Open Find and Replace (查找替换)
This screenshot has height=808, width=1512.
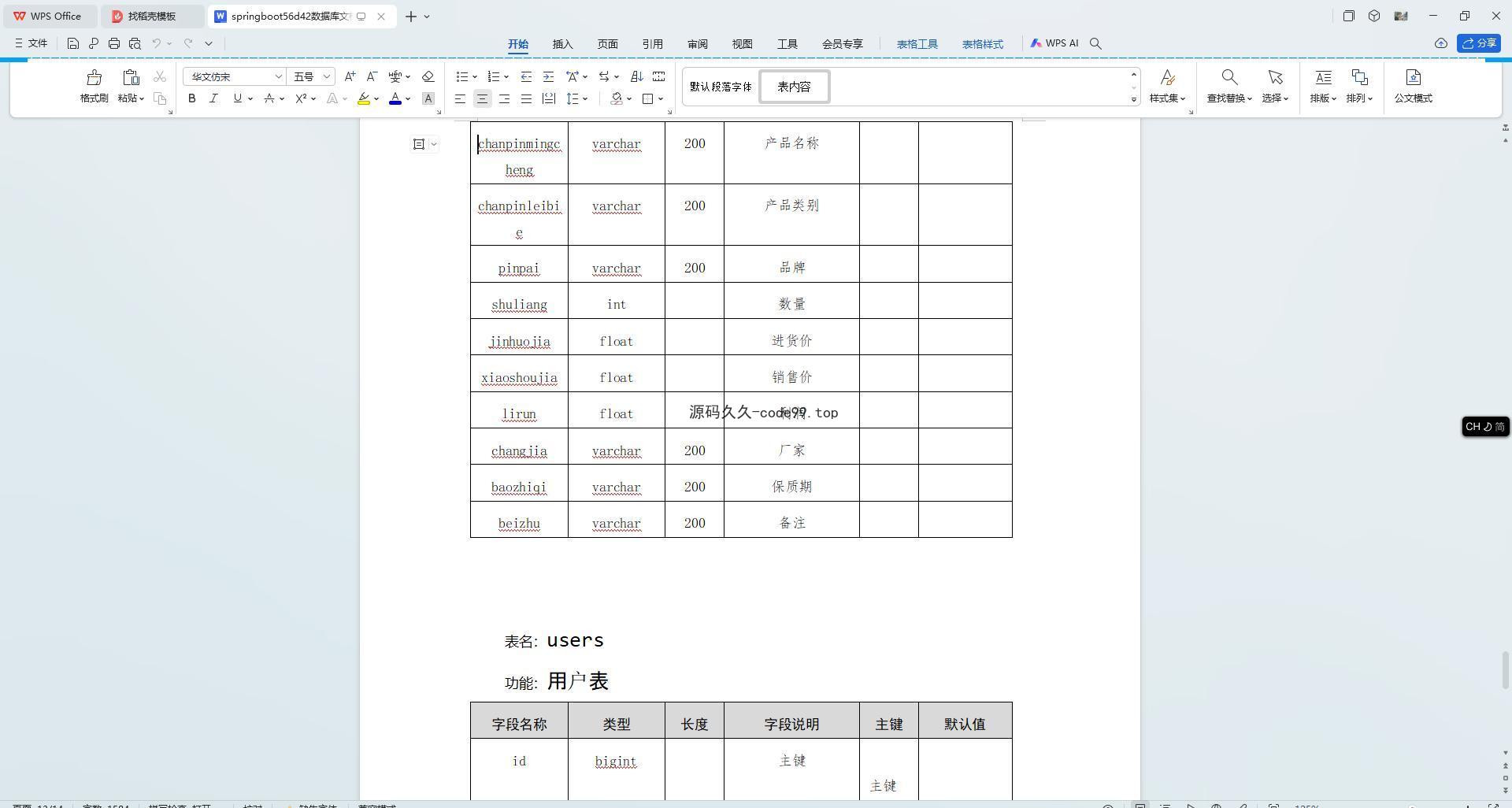[1228, 87]
